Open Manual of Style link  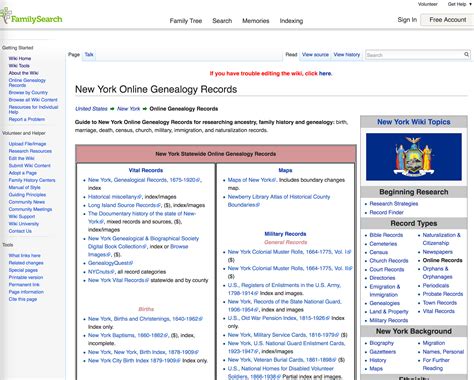[24, 187]
